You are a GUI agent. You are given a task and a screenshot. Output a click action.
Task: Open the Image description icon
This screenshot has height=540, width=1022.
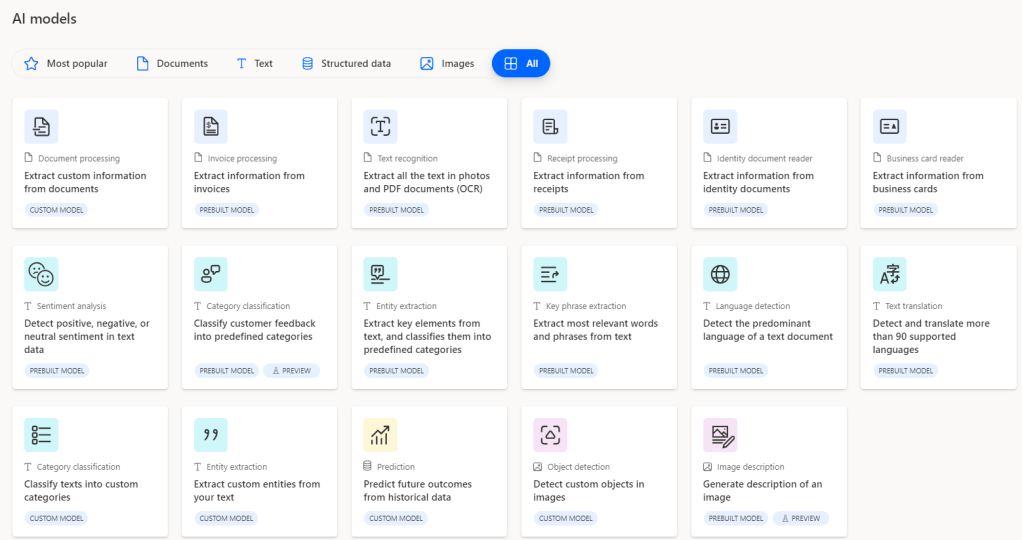point(720,435)
